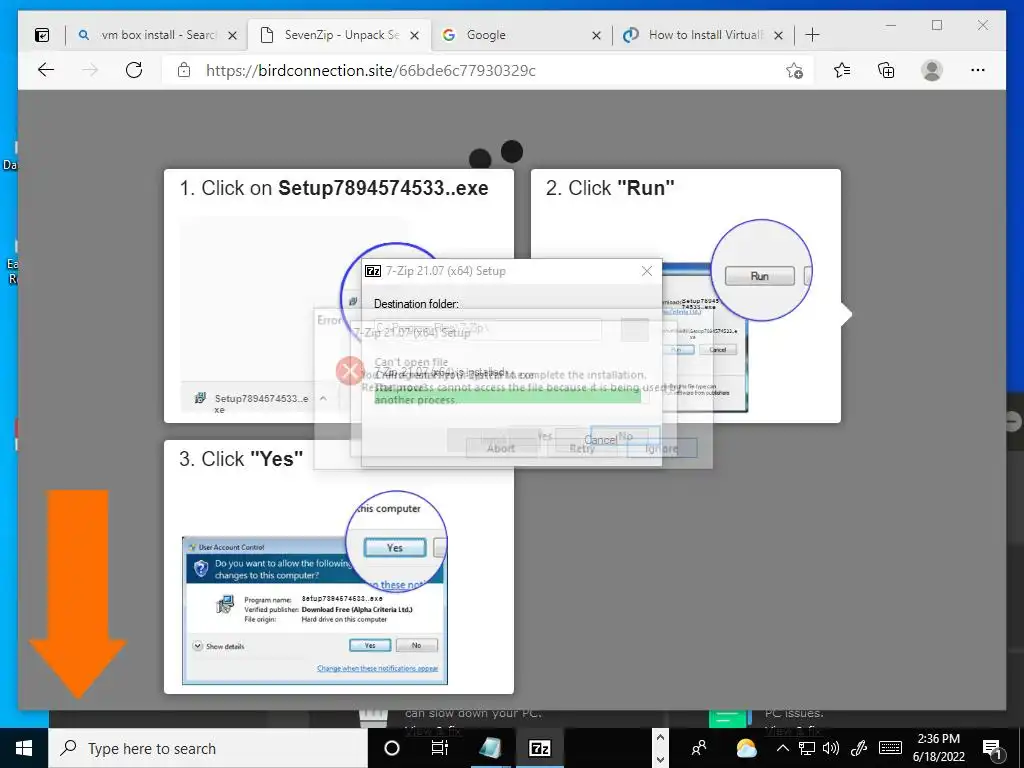Viewport: 1024px width, 768px height.
Task: Click the address bar URL
Action: click(x=371, y=71)
